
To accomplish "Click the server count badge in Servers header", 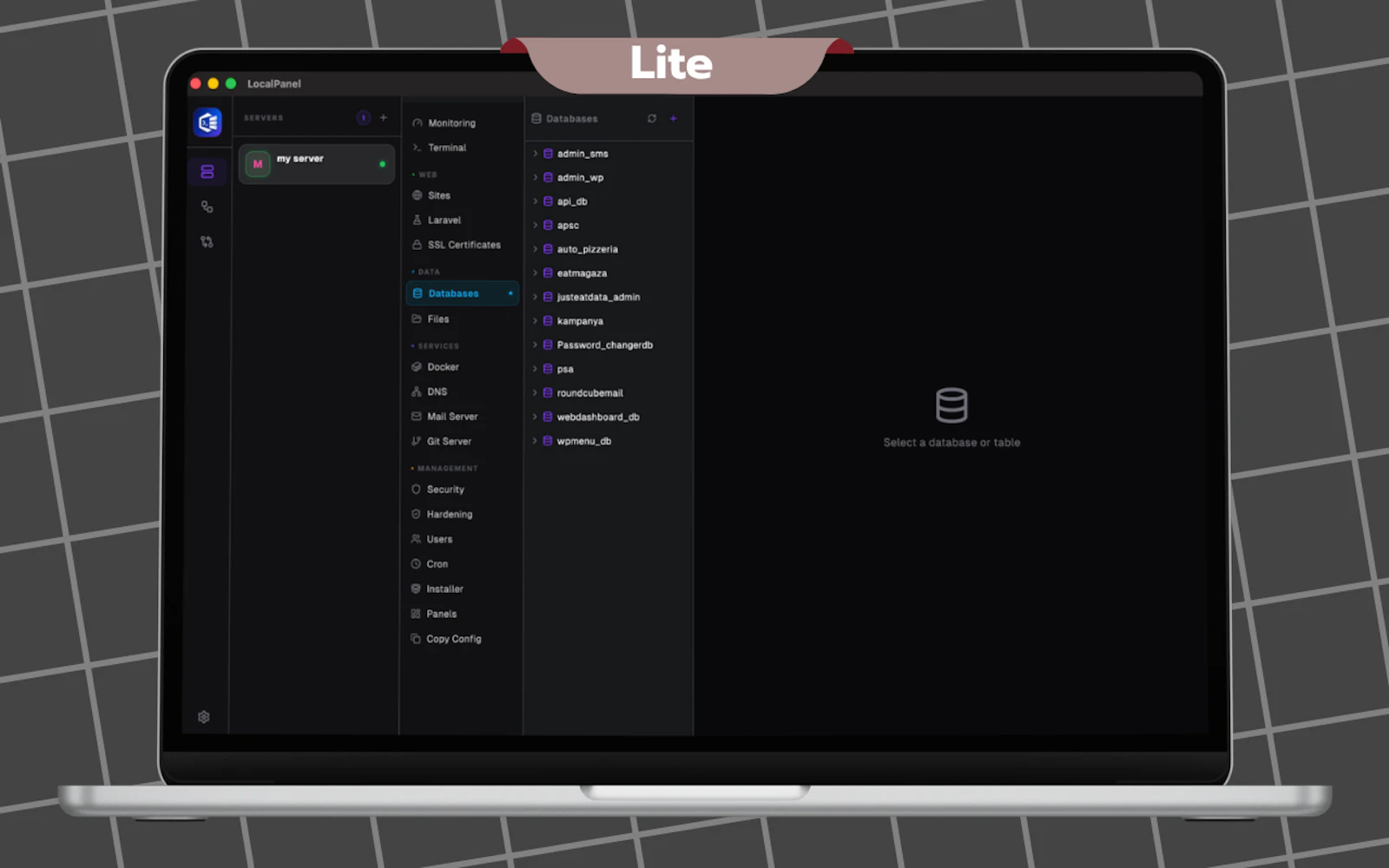I will coord(364,118).
